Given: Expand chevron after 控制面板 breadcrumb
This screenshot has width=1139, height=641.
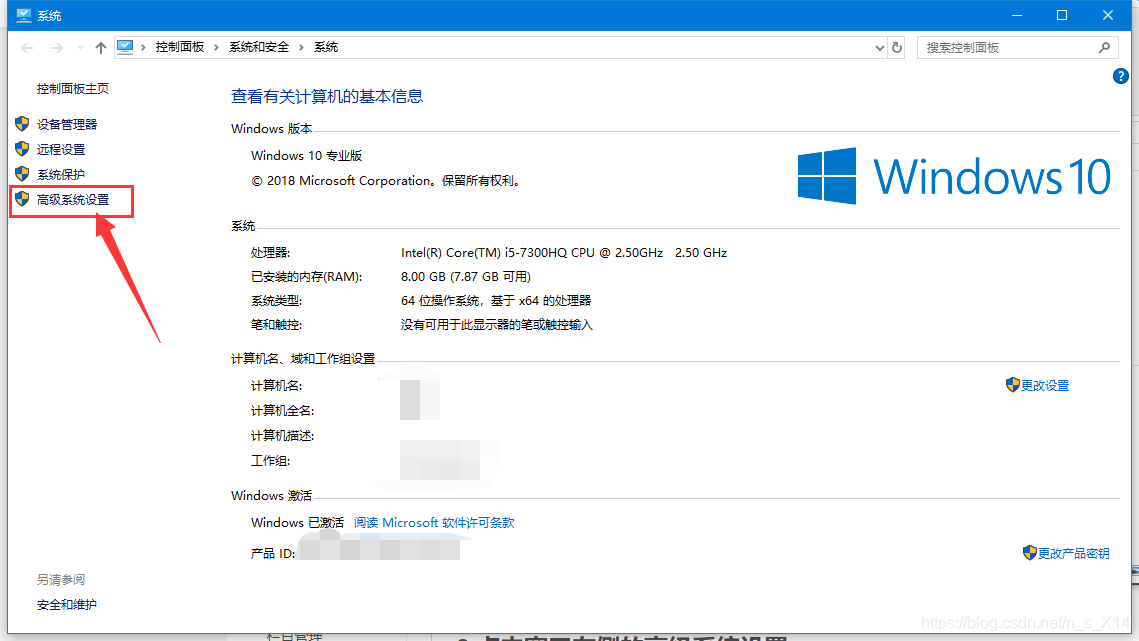Looking at the screenshot, I should [x=216, y=47].
